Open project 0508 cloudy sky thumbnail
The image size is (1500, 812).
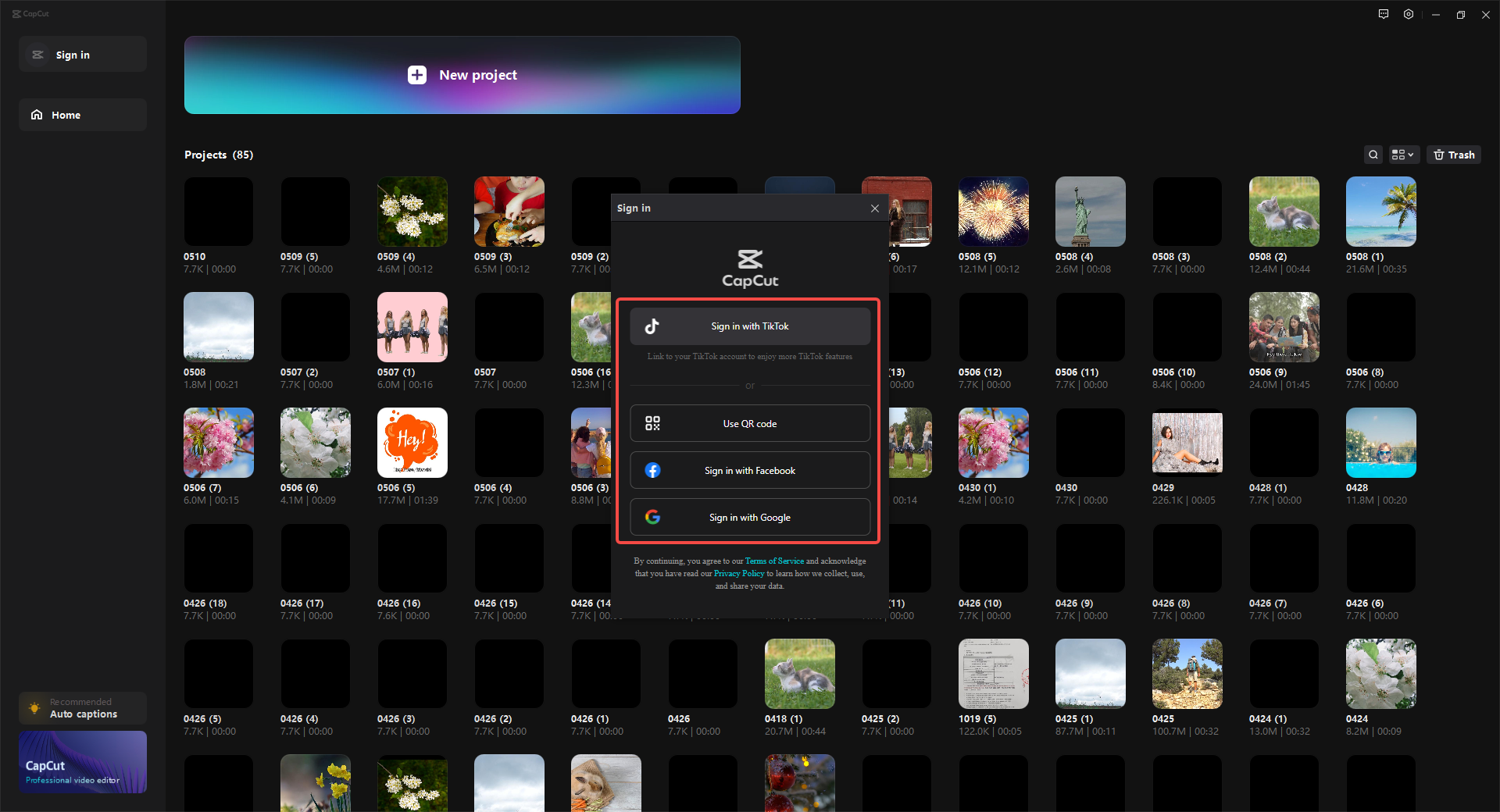pyautogui.click(x=219, y=327)
